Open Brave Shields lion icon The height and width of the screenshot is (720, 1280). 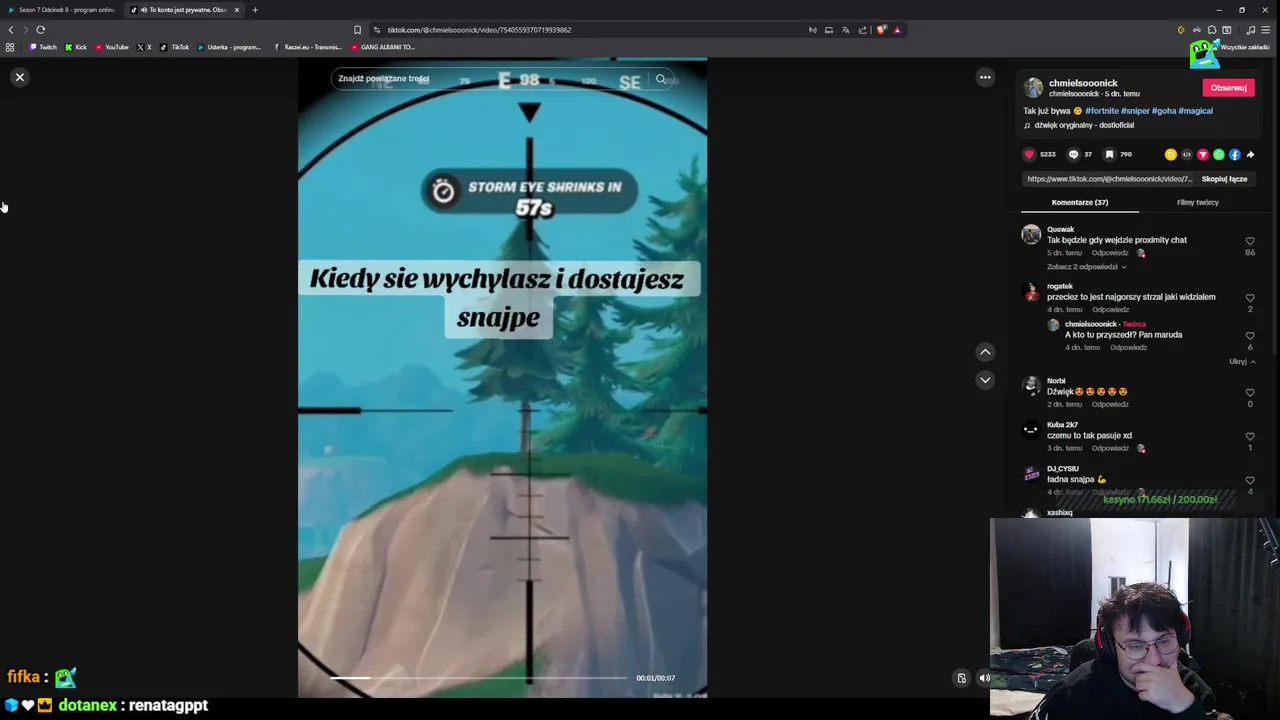pos(880,30)
